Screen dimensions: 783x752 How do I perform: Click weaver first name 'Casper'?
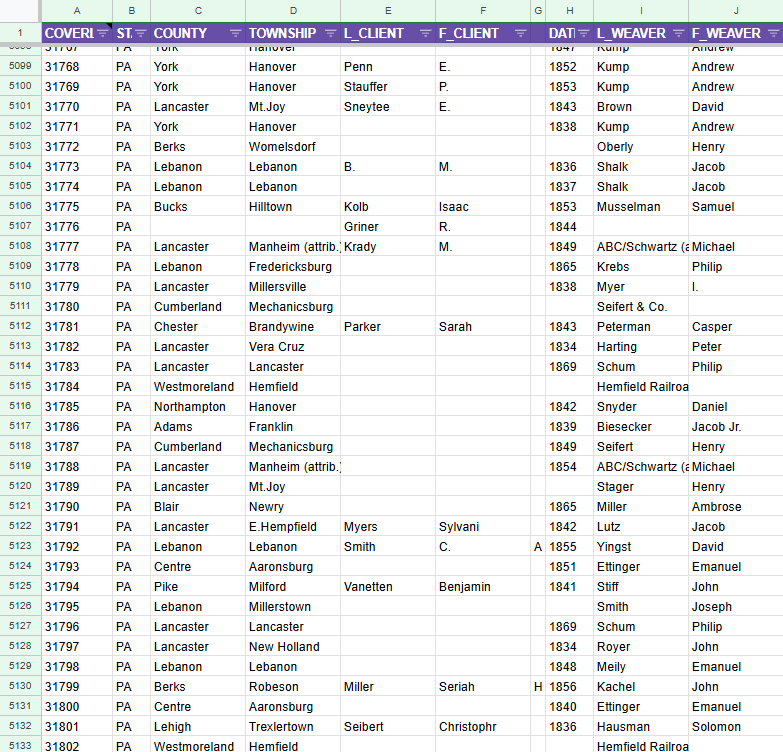[736, 327]
